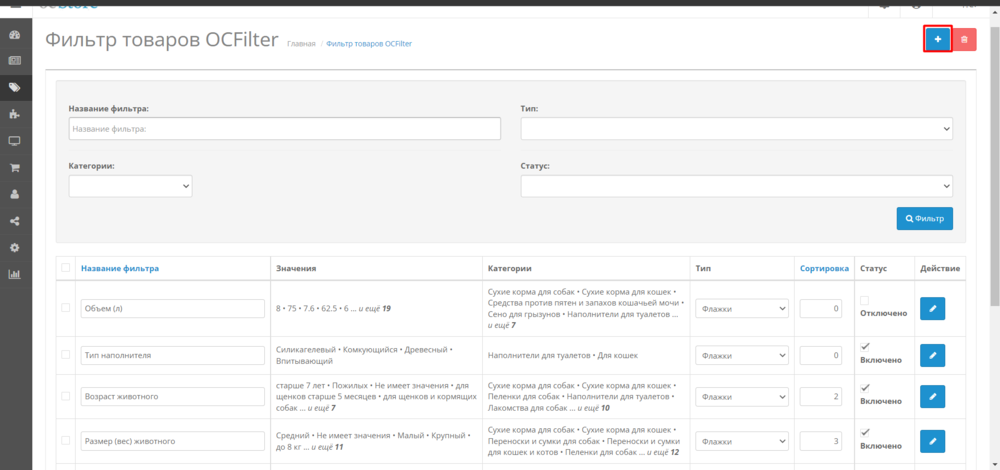Toggle the select-all checkbox in table header

coord(66,267)
